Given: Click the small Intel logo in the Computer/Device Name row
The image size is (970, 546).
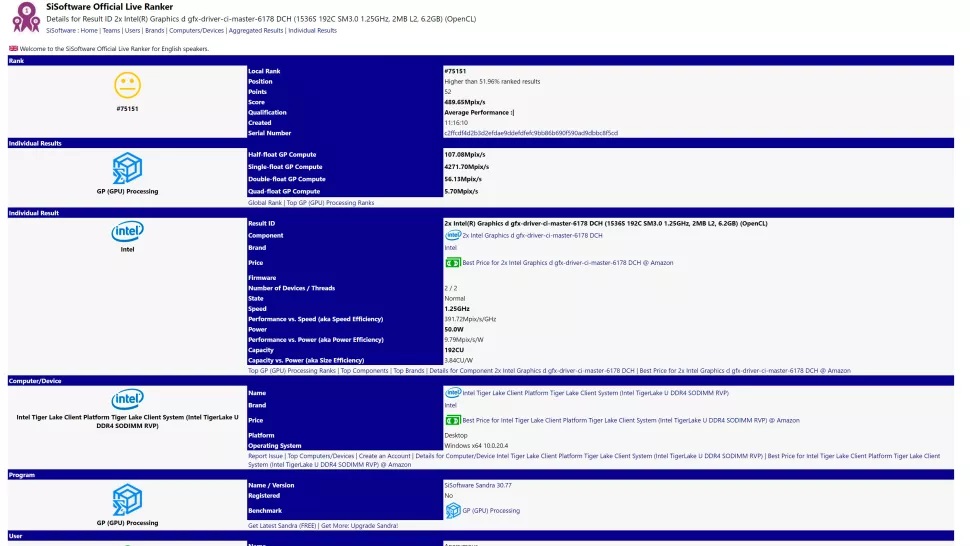Looking at the screenshot, I should tap(453, 393).
